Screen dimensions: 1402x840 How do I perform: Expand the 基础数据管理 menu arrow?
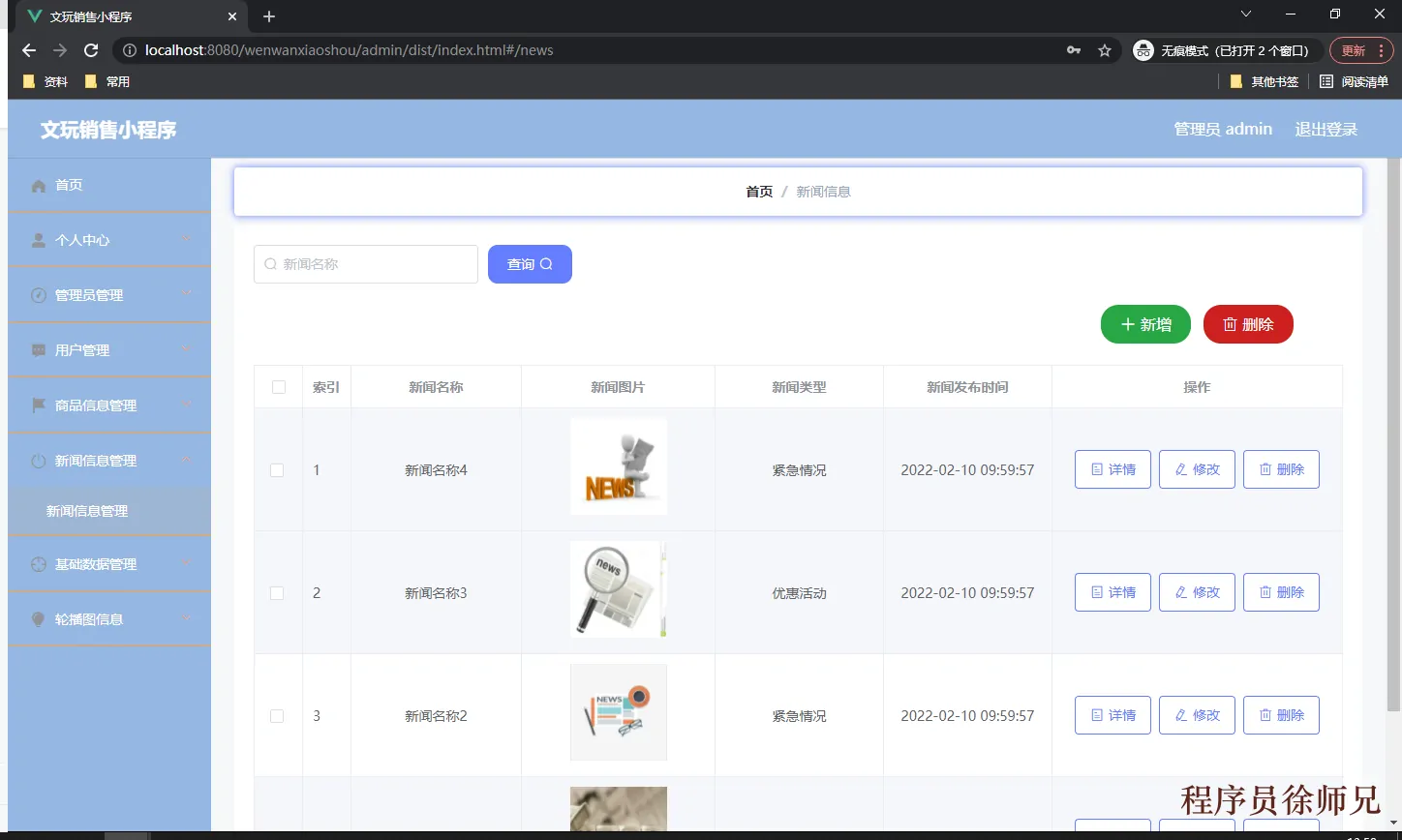[187, 563]
